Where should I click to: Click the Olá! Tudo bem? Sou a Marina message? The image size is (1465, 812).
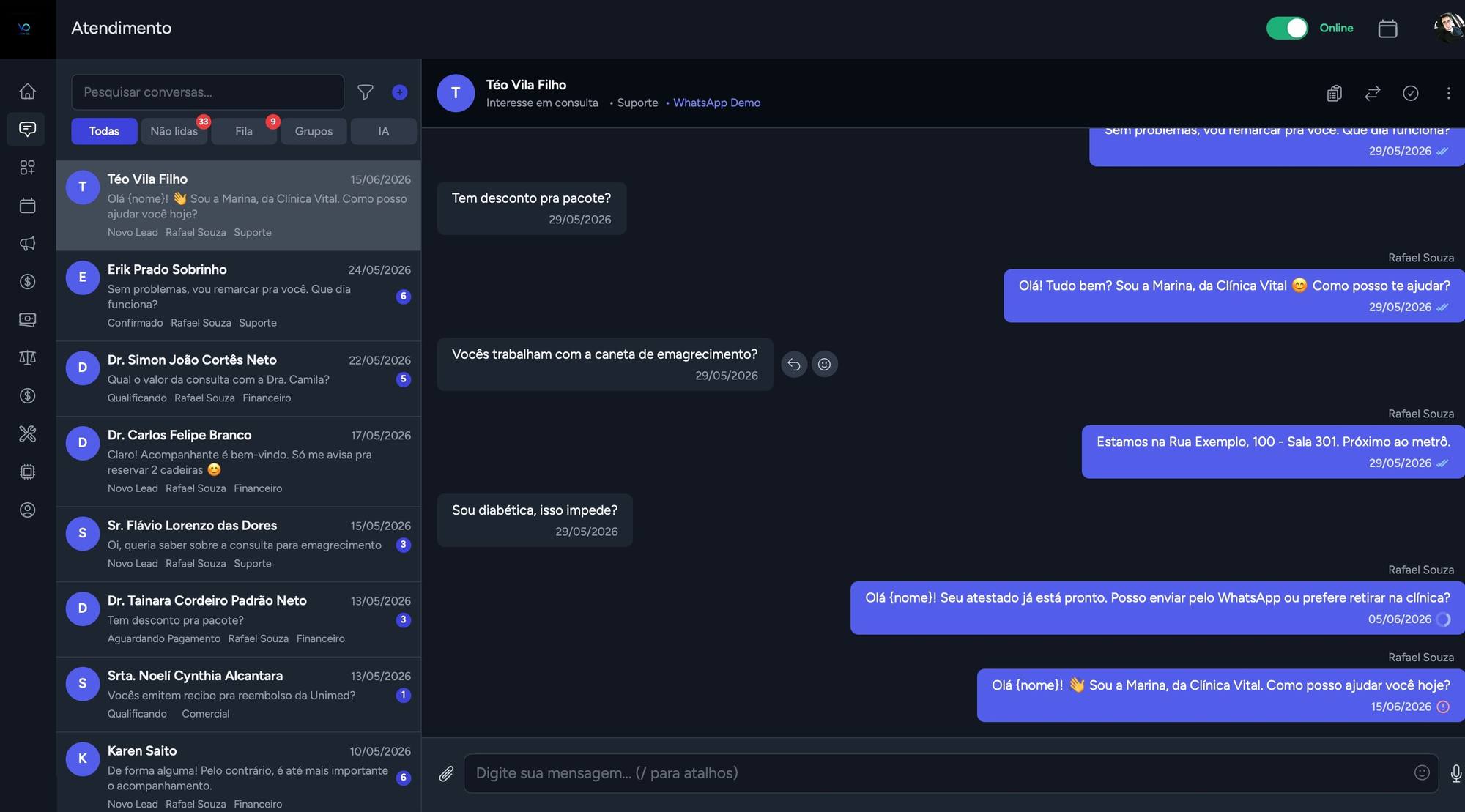(1234, 297)
